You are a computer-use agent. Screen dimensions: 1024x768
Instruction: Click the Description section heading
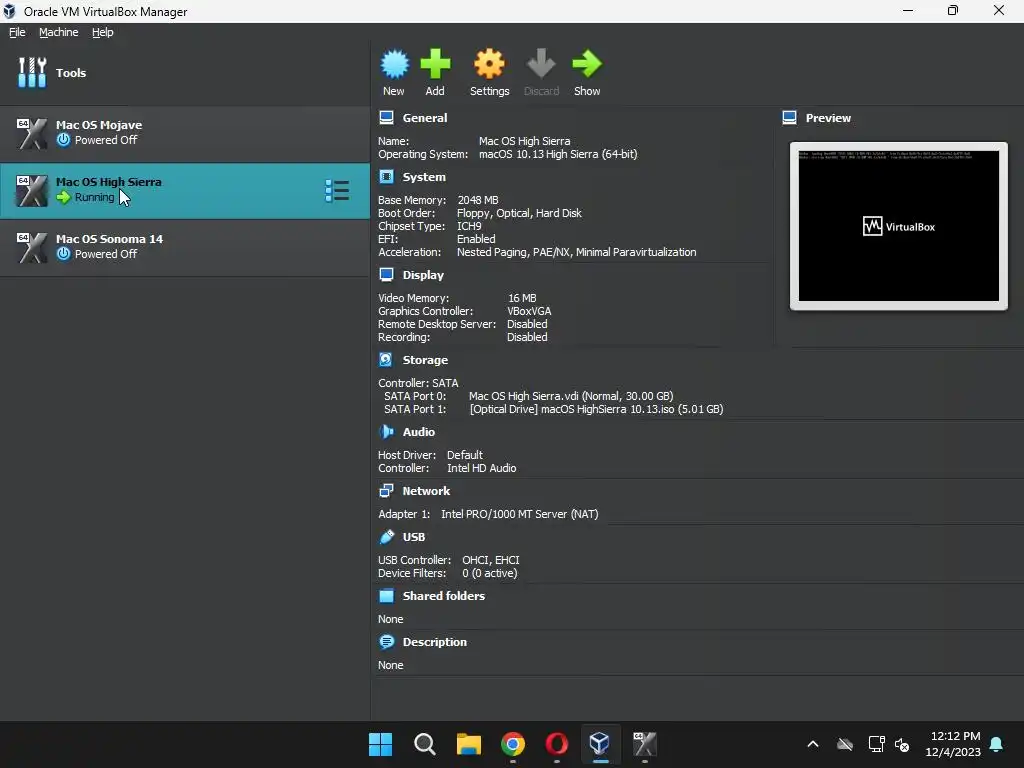(434, 642)
